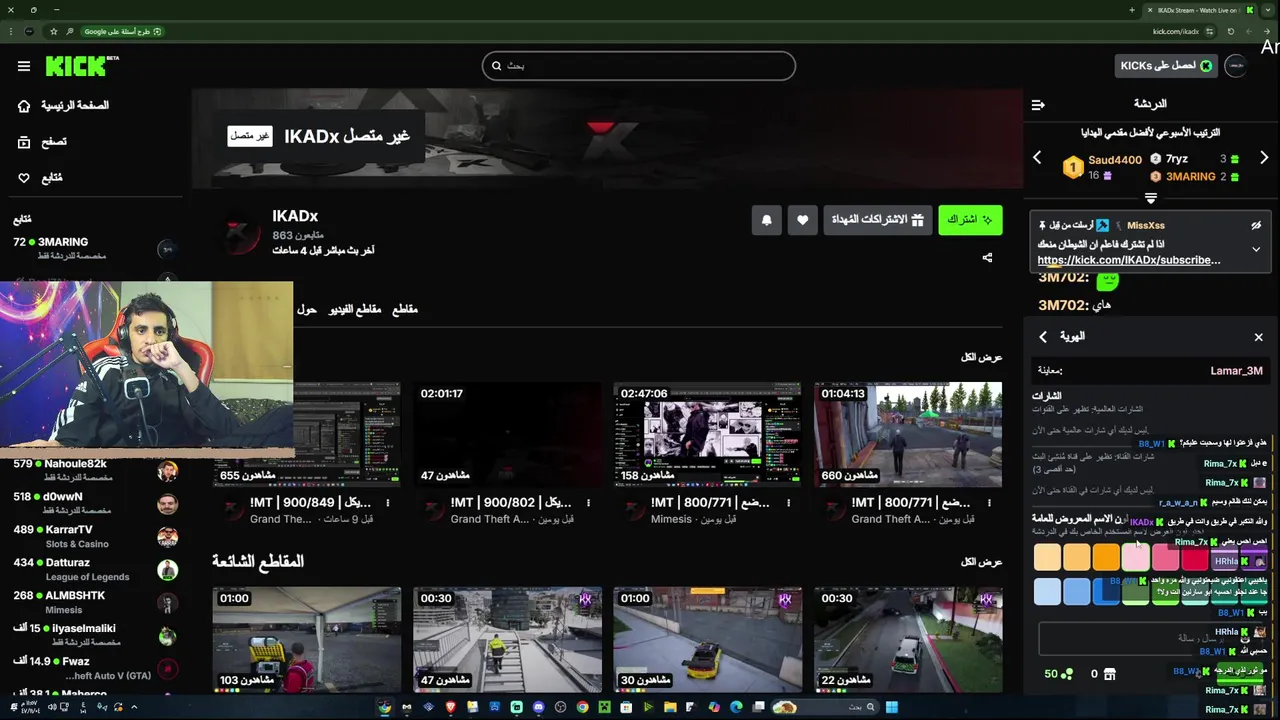1280x720 pixels.
Task: Open Discord from the taskbar
Action: click(x=538, y=707)
